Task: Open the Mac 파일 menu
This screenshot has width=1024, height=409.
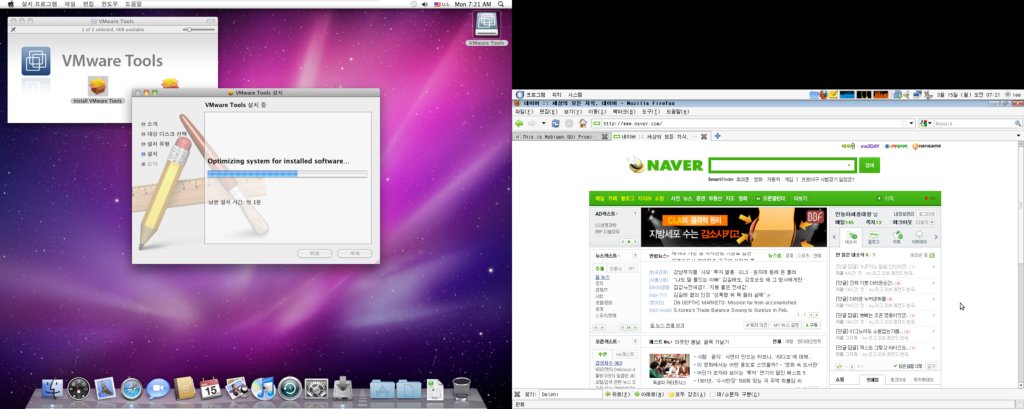Action: click(69, 4)
